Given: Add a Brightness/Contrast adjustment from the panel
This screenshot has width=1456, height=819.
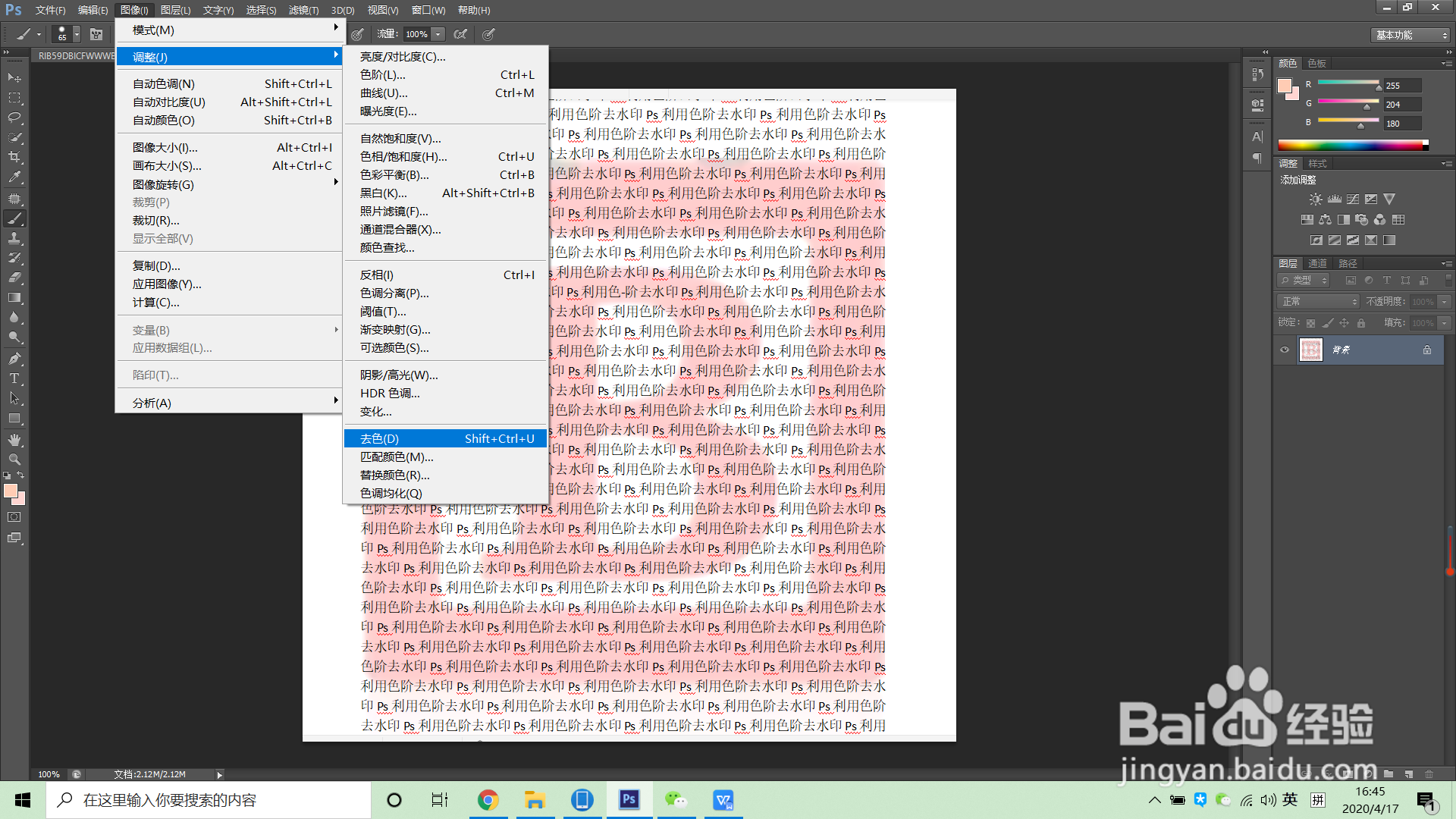Looking at the screenshot, I should (x=1316, y=199).
